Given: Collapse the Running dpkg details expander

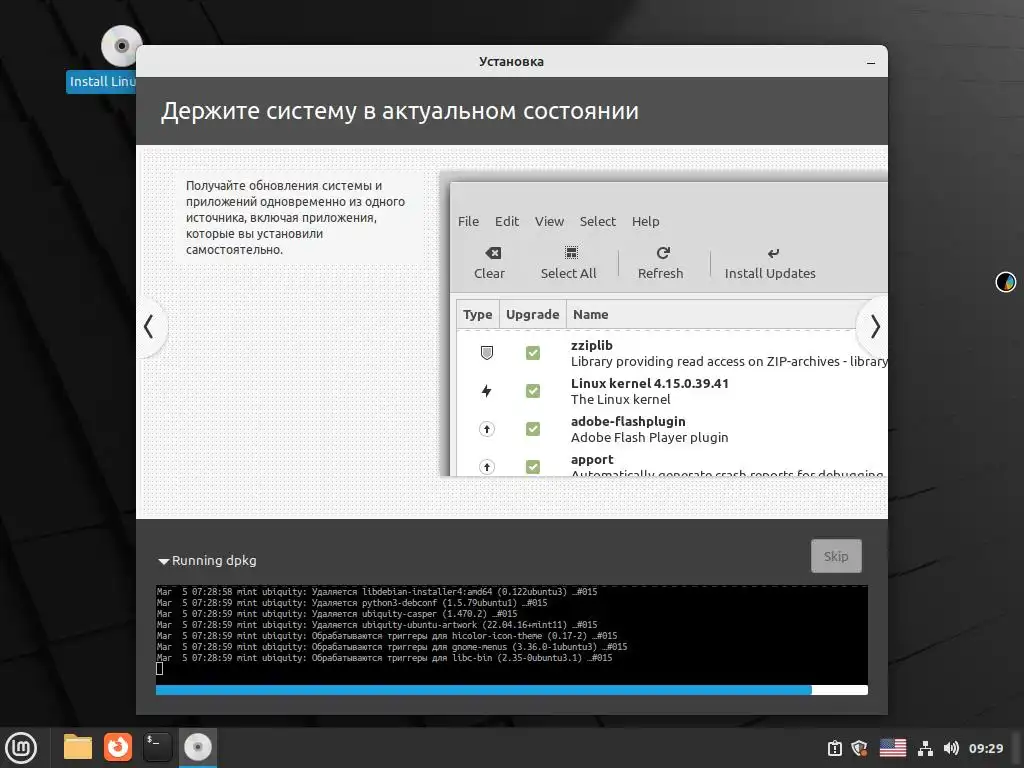Looking at the screenshot, I should 163,561.
